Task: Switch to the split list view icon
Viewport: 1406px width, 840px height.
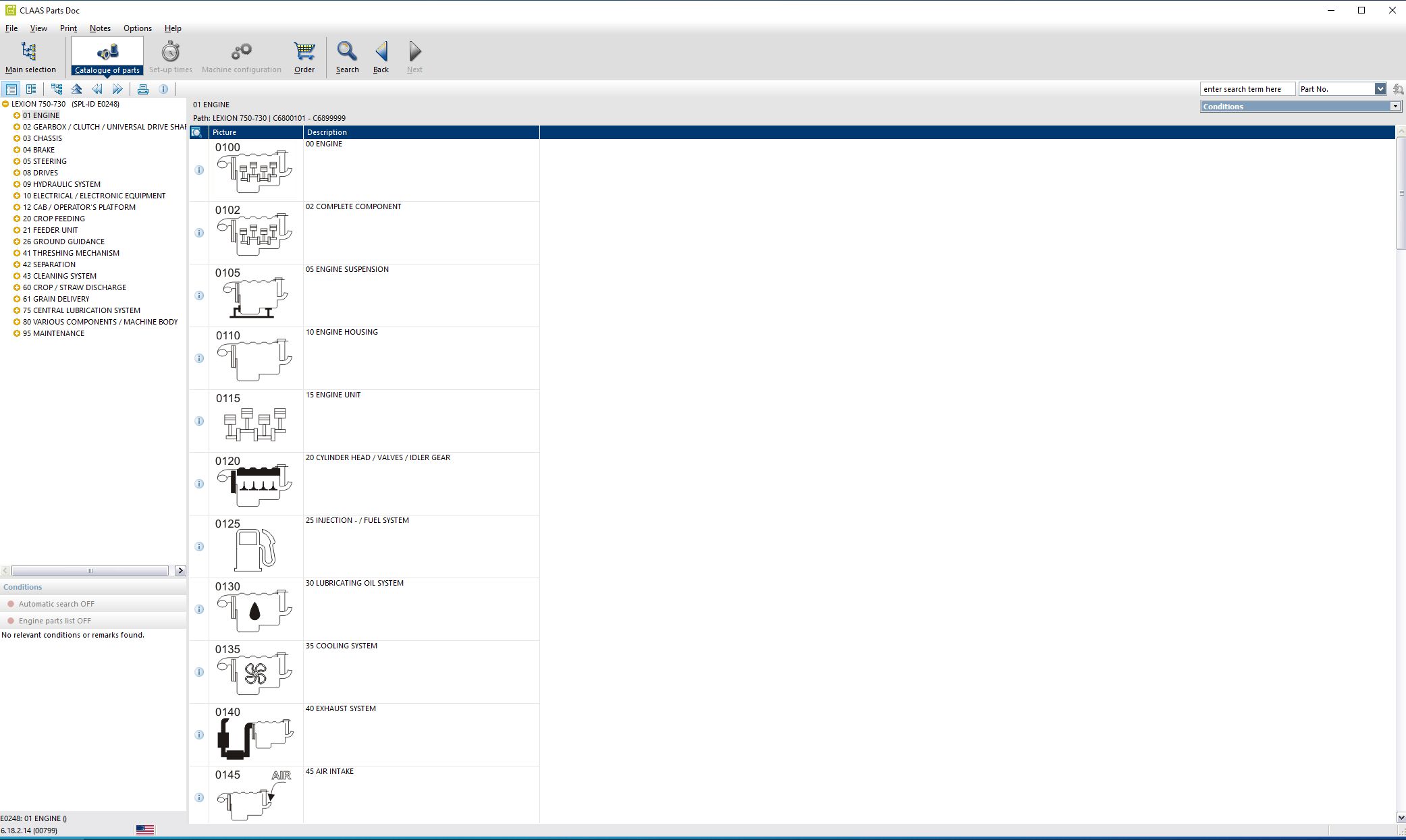Action: point(31,89)
